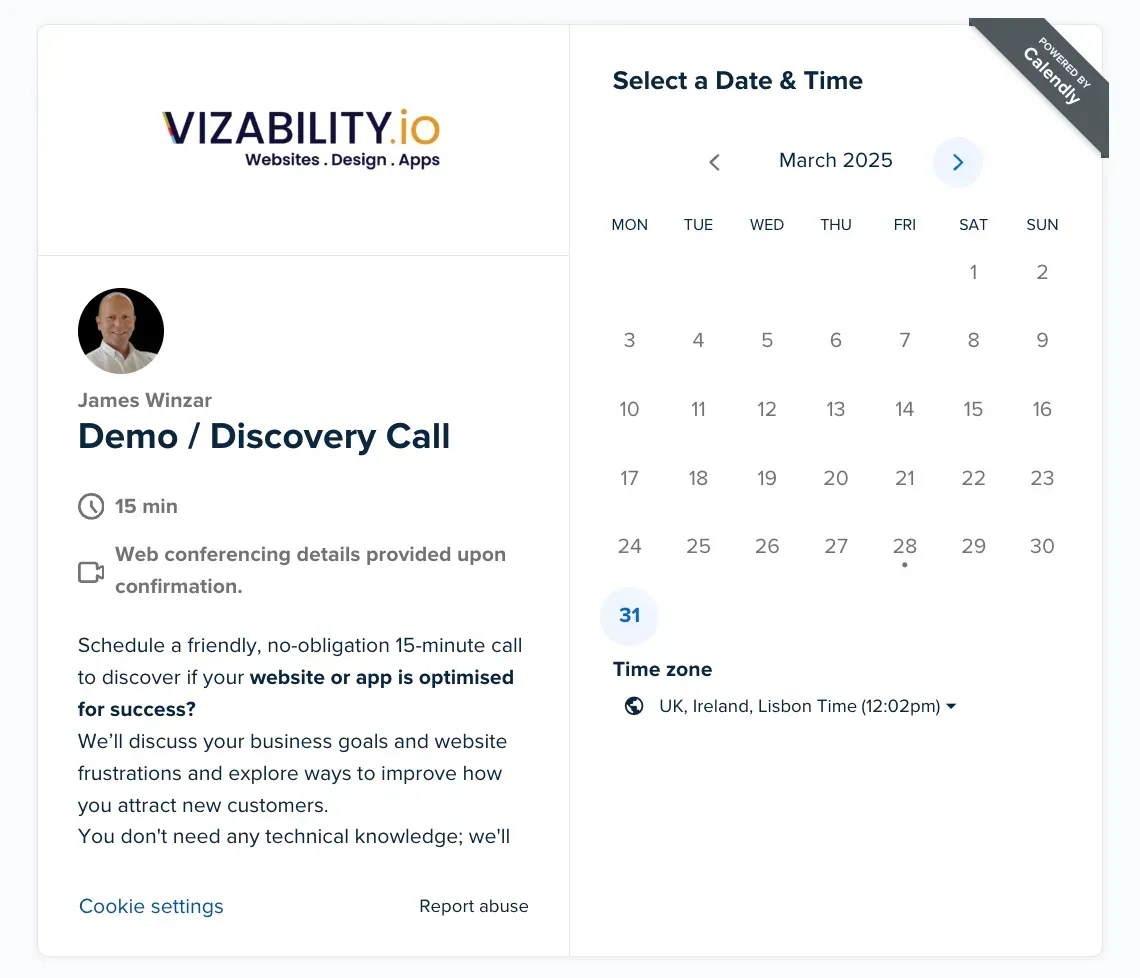This screenshot has width=1140, height=978.
Task: Click date 6 in the calendar
Action: pyautogui.click(x=836, y=340)
